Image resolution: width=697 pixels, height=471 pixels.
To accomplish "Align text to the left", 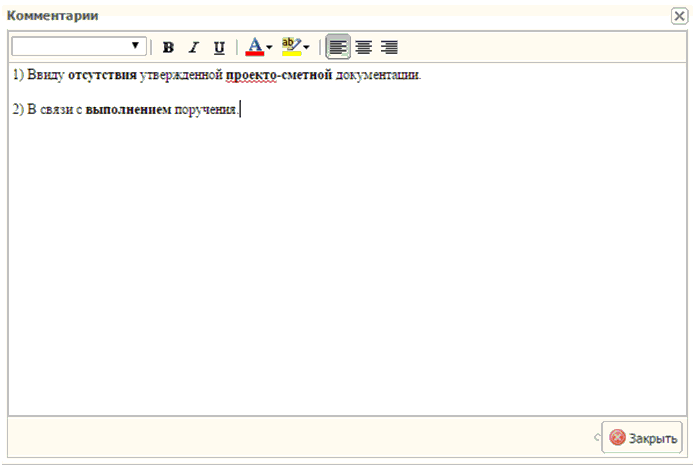I will coord(338,47).
